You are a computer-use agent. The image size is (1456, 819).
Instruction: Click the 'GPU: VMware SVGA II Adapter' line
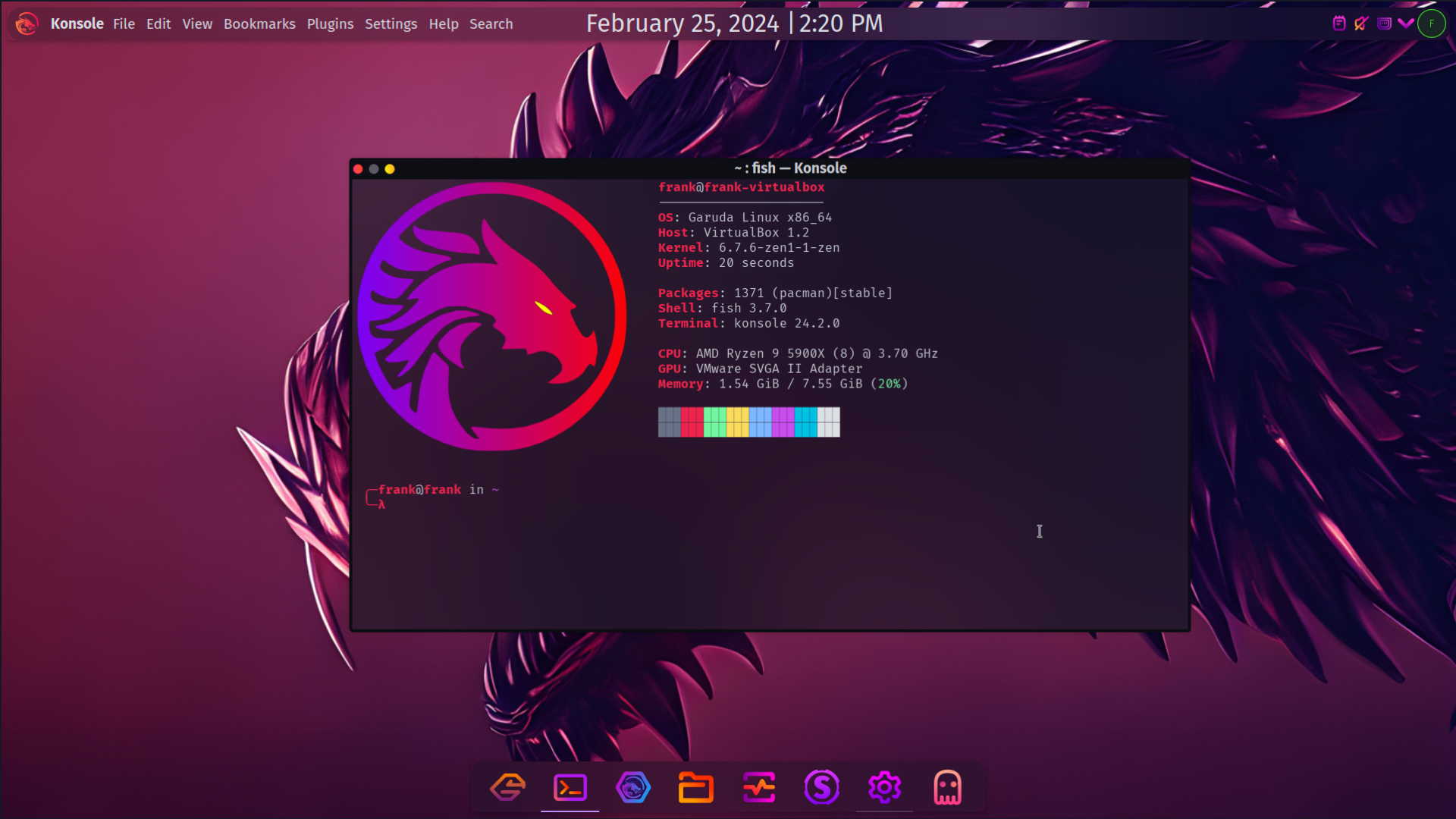[760, 369]
